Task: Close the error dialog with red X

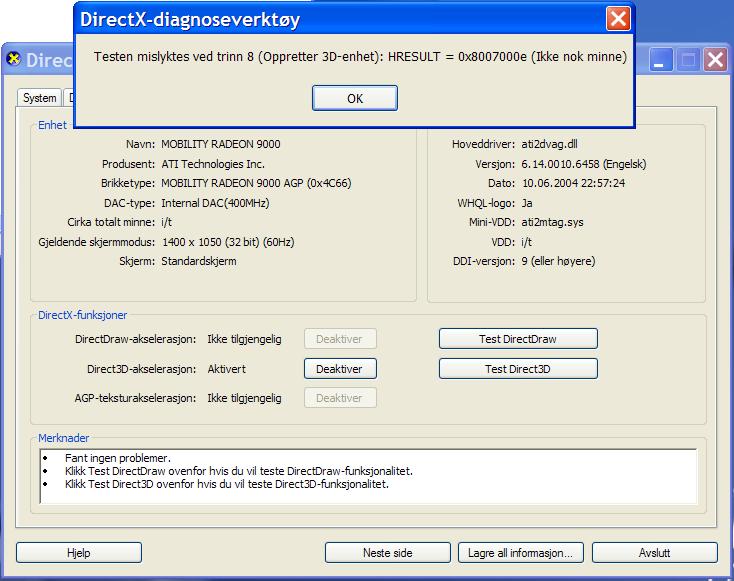Action: [x=619, y=19]
